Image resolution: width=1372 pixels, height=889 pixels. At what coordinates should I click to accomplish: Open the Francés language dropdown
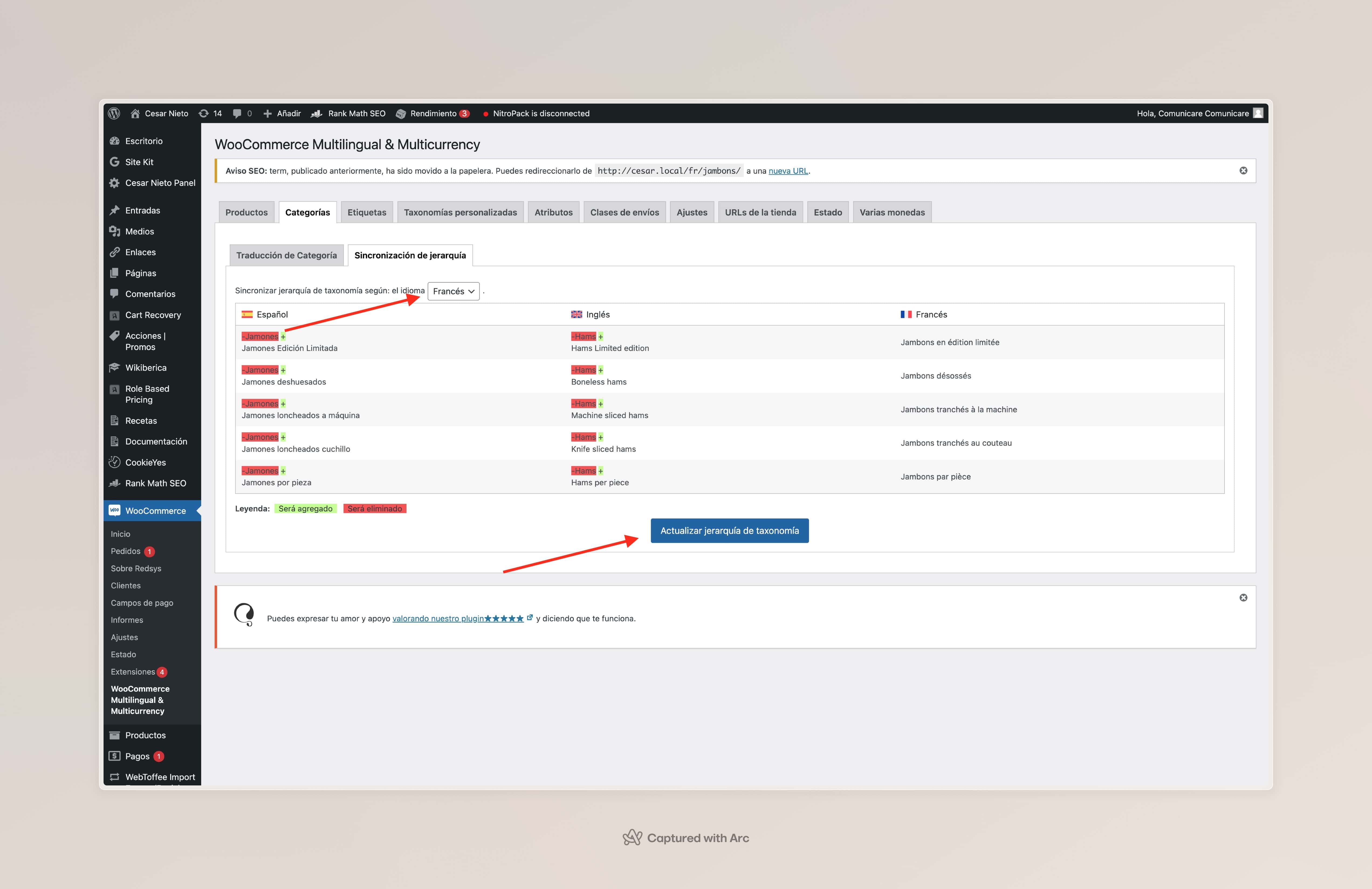tap(453, 291)
